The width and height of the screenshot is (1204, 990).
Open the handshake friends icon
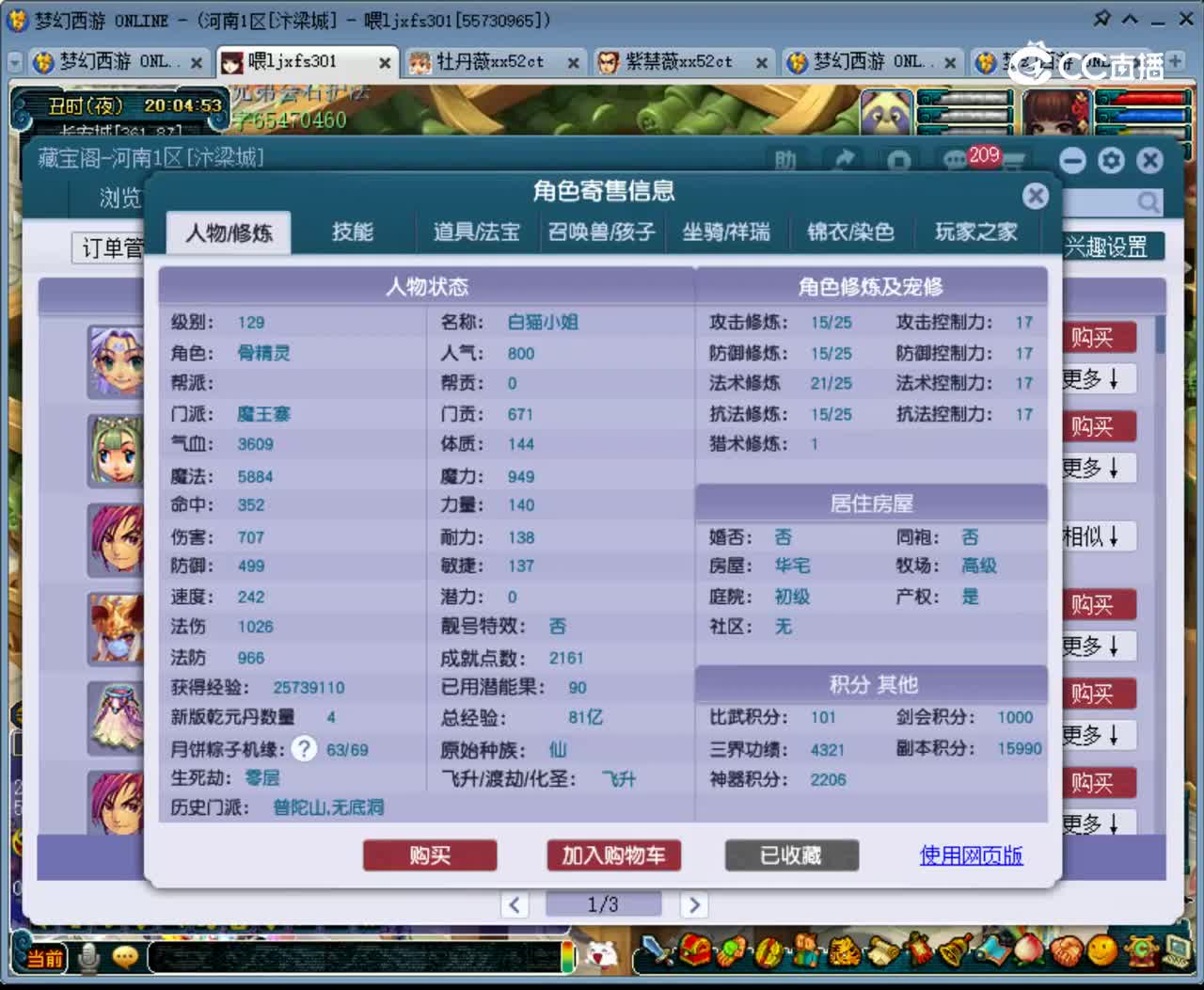(x=1067, y=951)
